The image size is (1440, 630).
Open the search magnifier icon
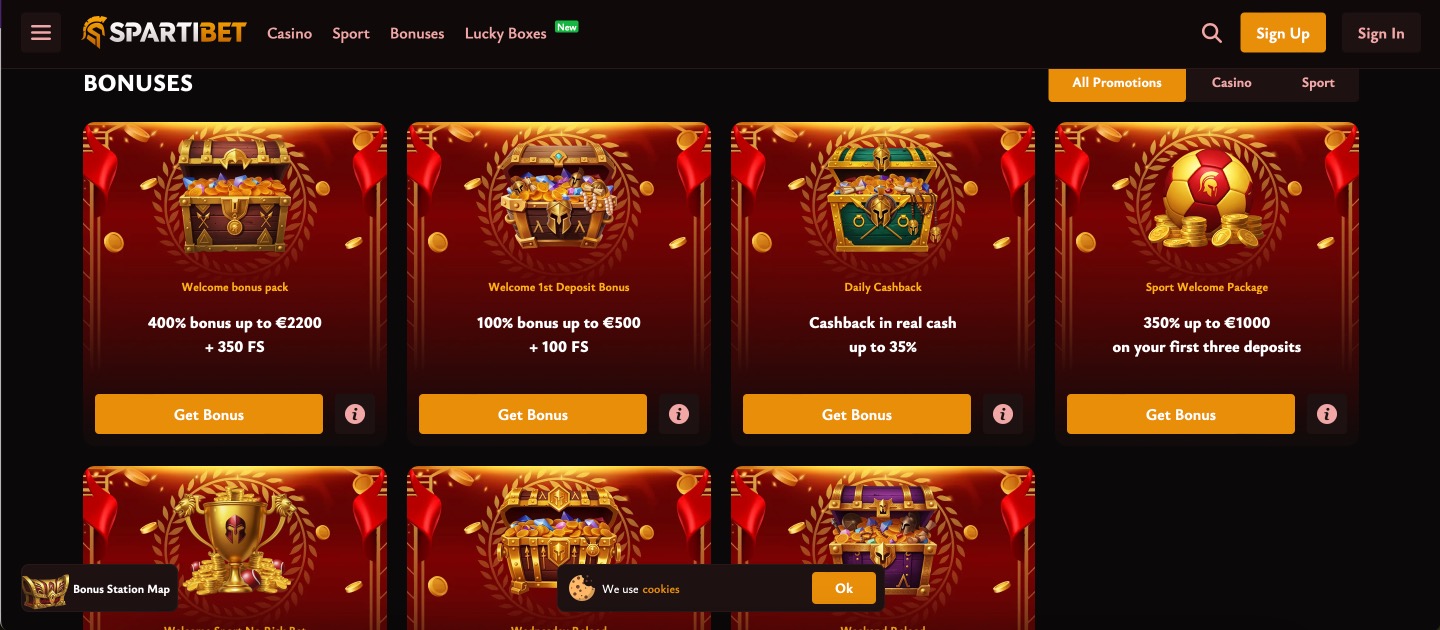click(x=1212, y=33)
